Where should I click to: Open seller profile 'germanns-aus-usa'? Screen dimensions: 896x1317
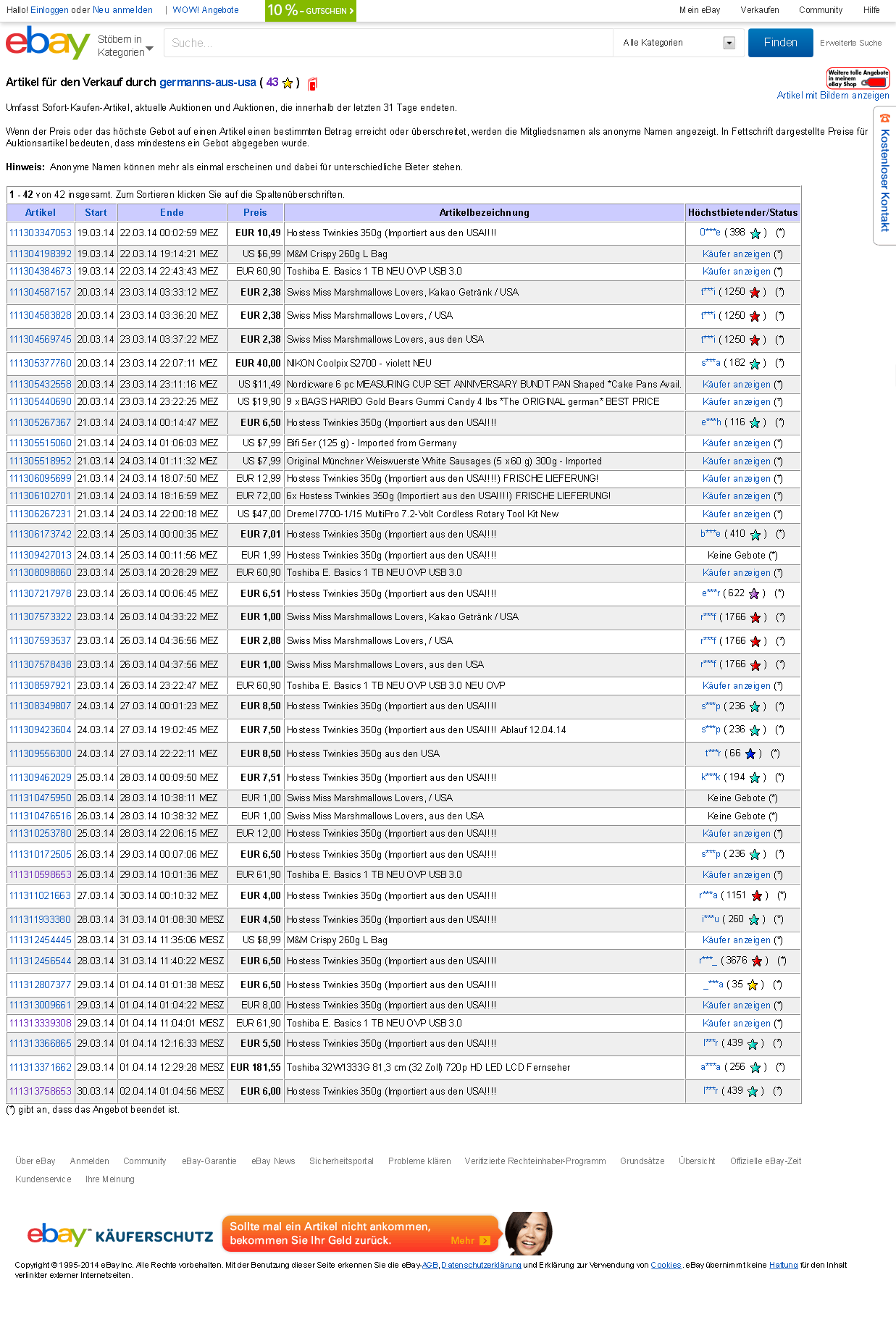tap(208, 83)
